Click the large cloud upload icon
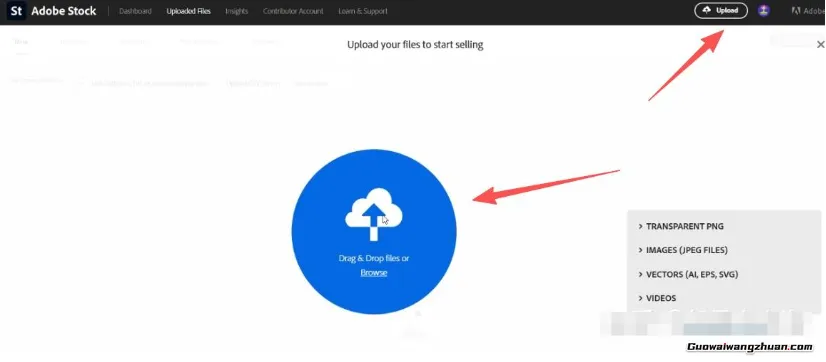Image resolution: width=826 pixels, height=362 pixels. coord(374,215)
